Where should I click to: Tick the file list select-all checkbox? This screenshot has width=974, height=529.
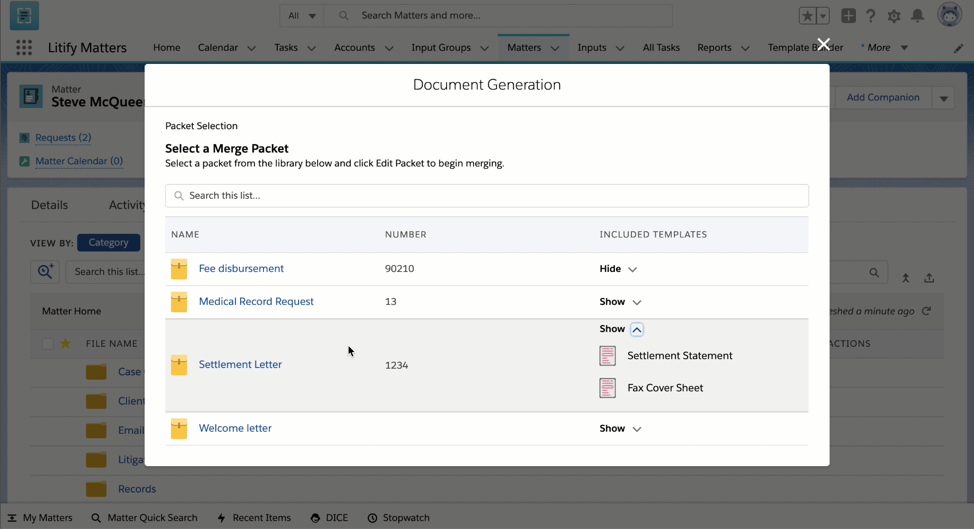coord(47,343)
